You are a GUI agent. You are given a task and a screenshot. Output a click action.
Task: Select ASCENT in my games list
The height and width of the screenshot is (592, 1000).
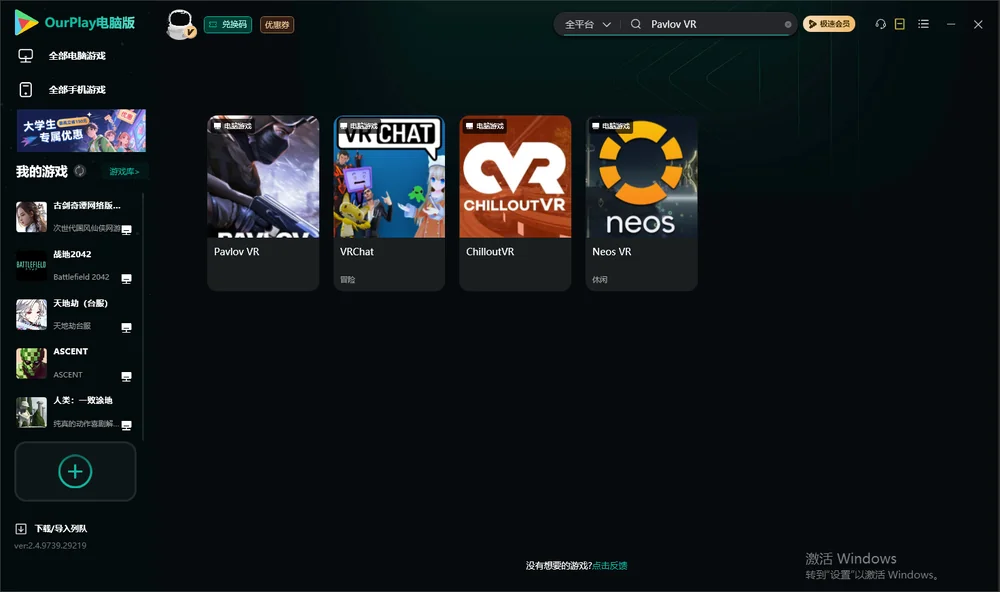point(75,364)
